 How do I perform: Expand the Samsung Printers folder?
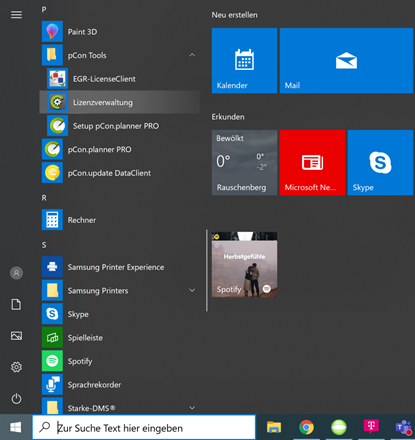(192, 290)
